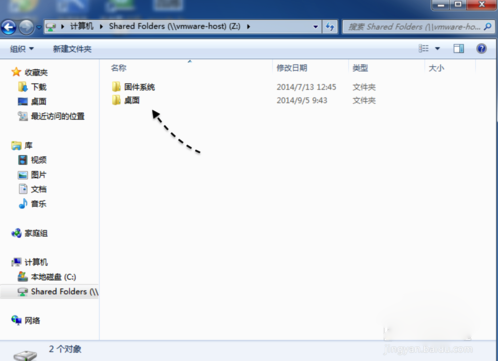This screenshot has height=361, width=498.
Task: Click 计算机 in the address bar
Action: point(82,26)
